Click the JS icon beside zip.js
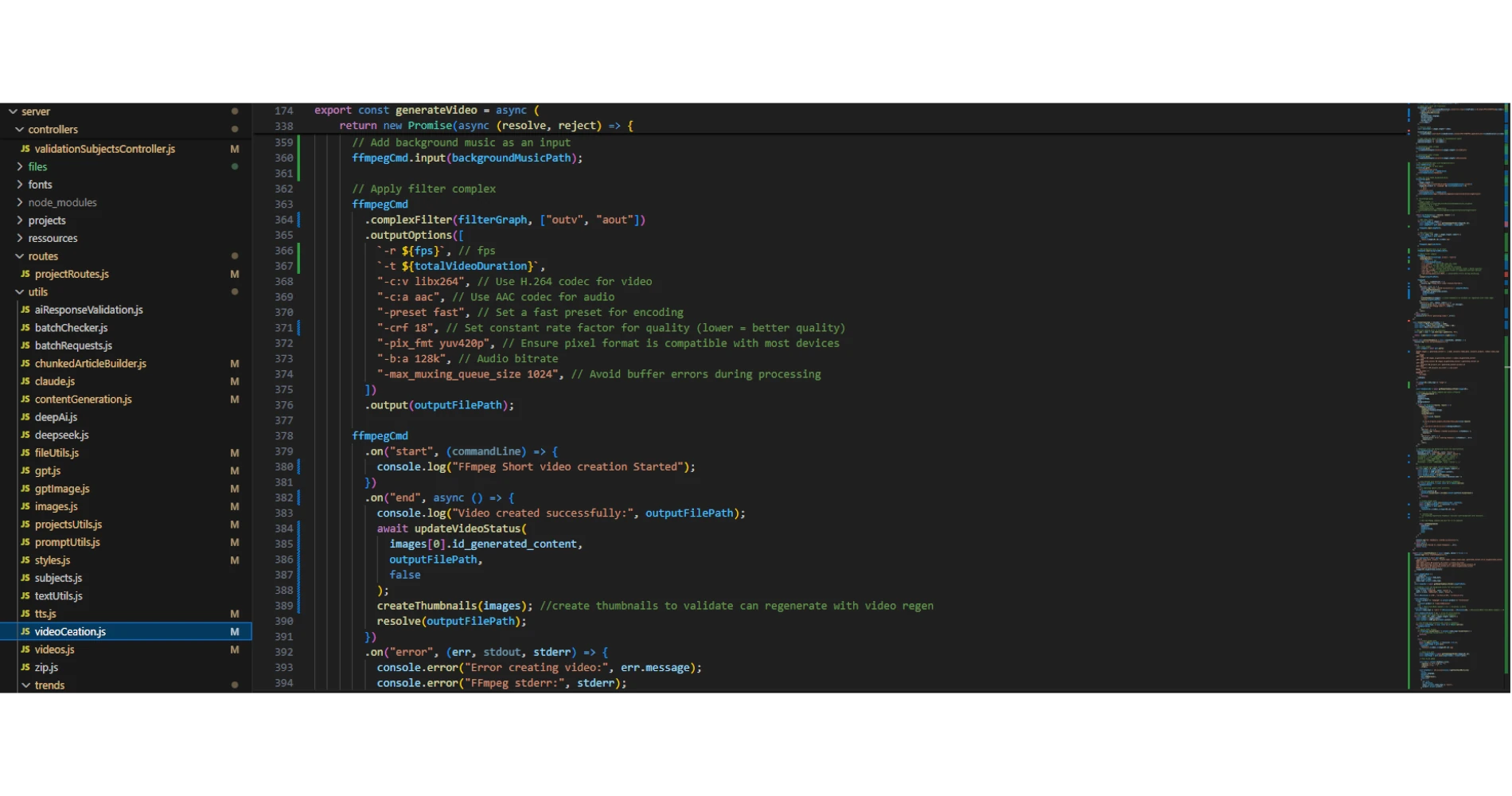The width and height of the screenshot is (1512, 796). coord(25,667)
